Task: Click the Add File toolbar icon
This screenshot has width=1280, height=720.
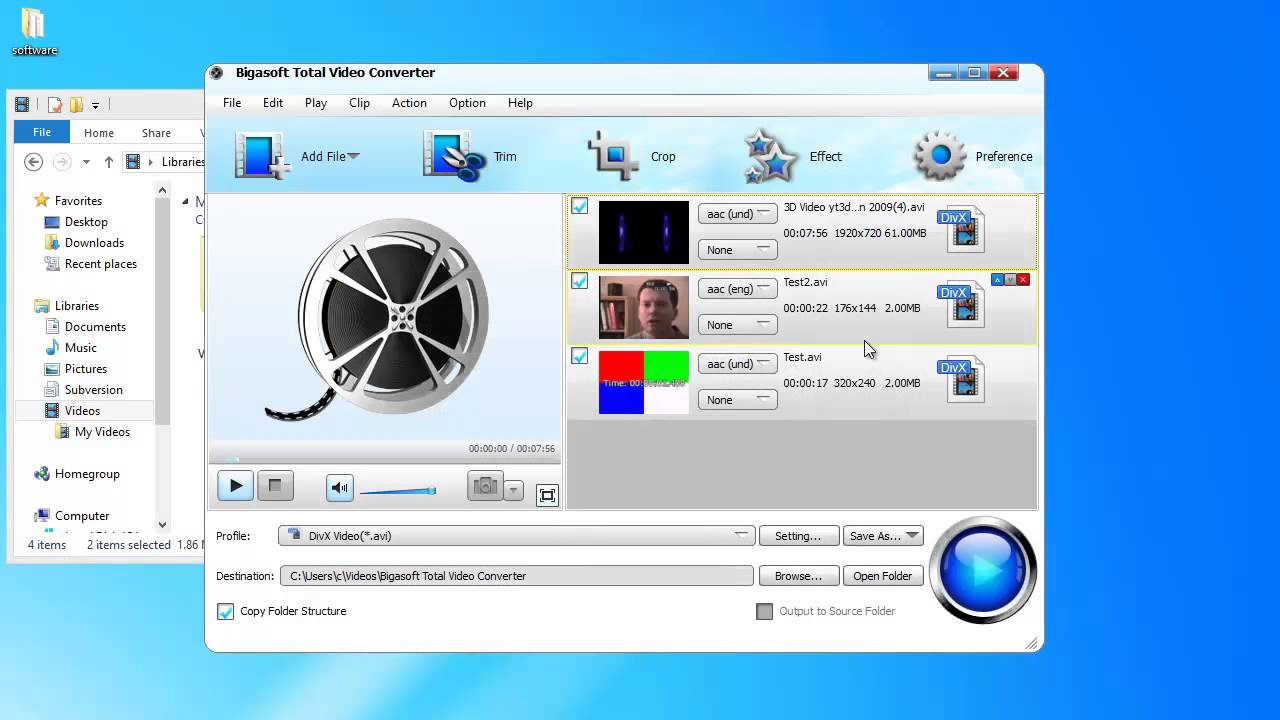Action: click(262, 156)
